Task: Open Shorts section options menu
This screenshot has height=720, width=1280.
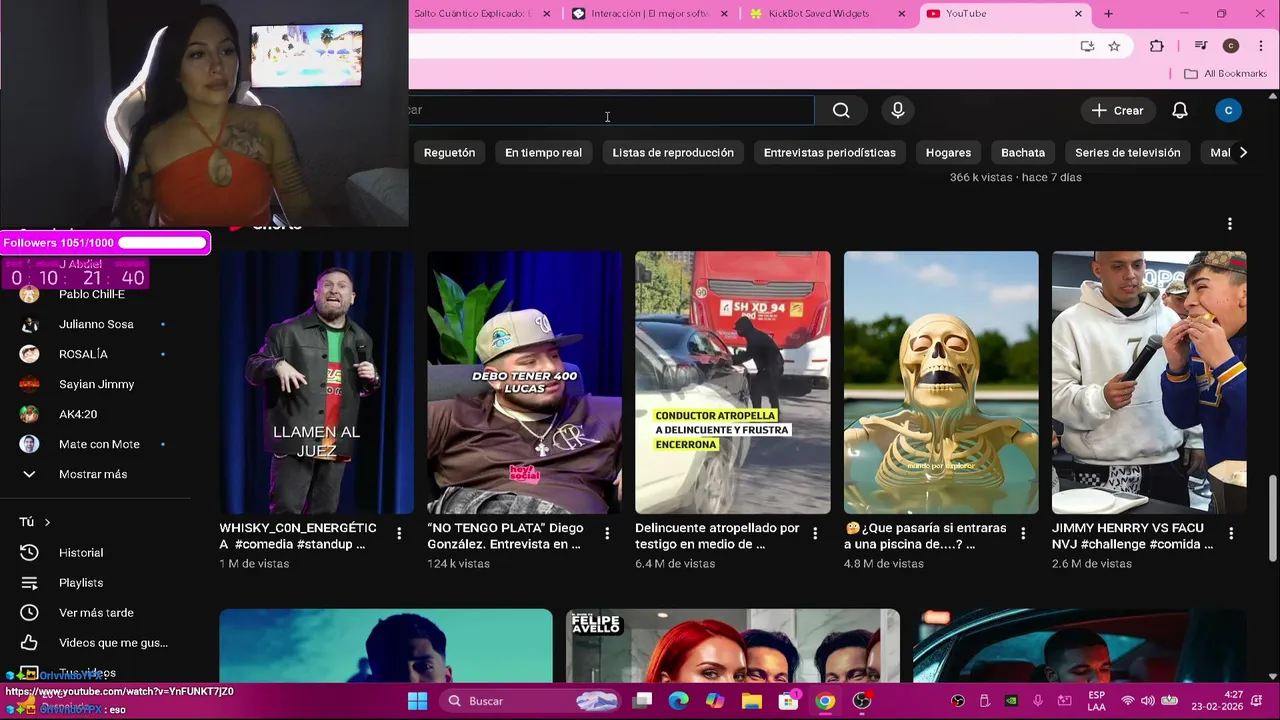Action: click(x=1229, y=224)
